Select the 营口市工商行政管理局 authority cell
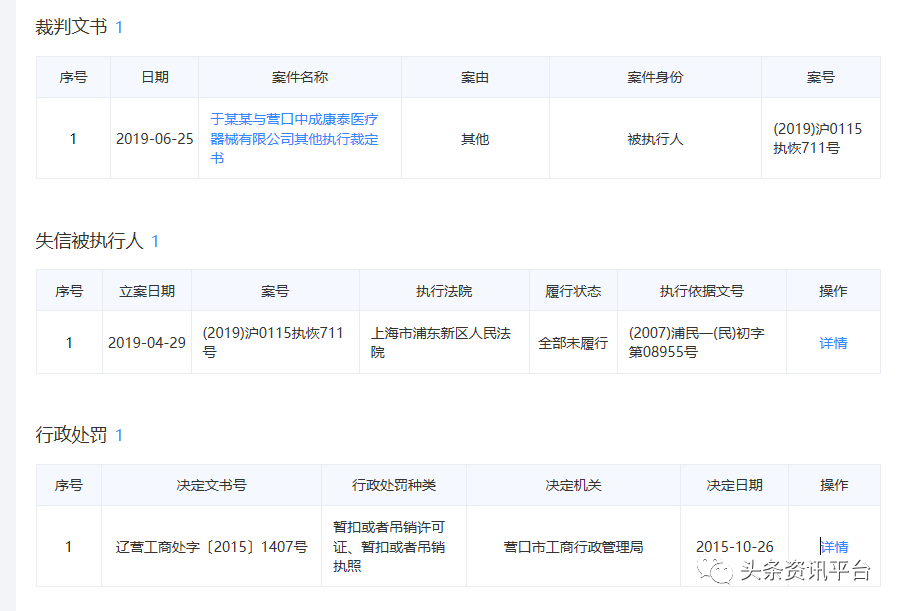The width and height of the screenshot is (901, 611). point(573,547)
